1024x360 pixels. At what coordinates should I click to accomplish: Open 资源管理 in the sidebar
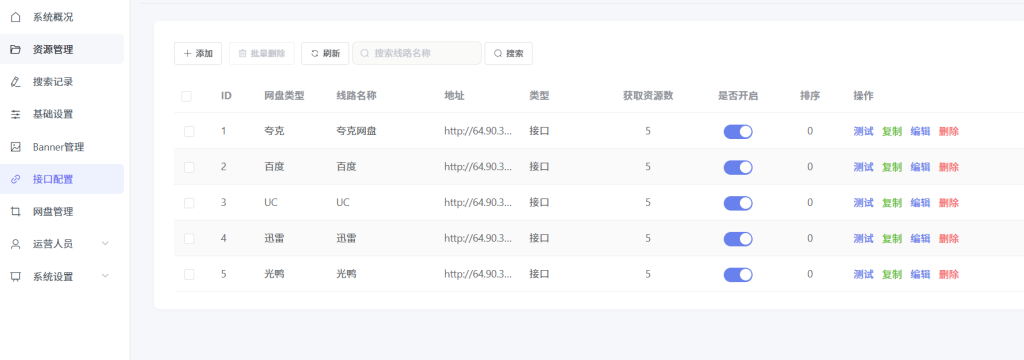62,49
